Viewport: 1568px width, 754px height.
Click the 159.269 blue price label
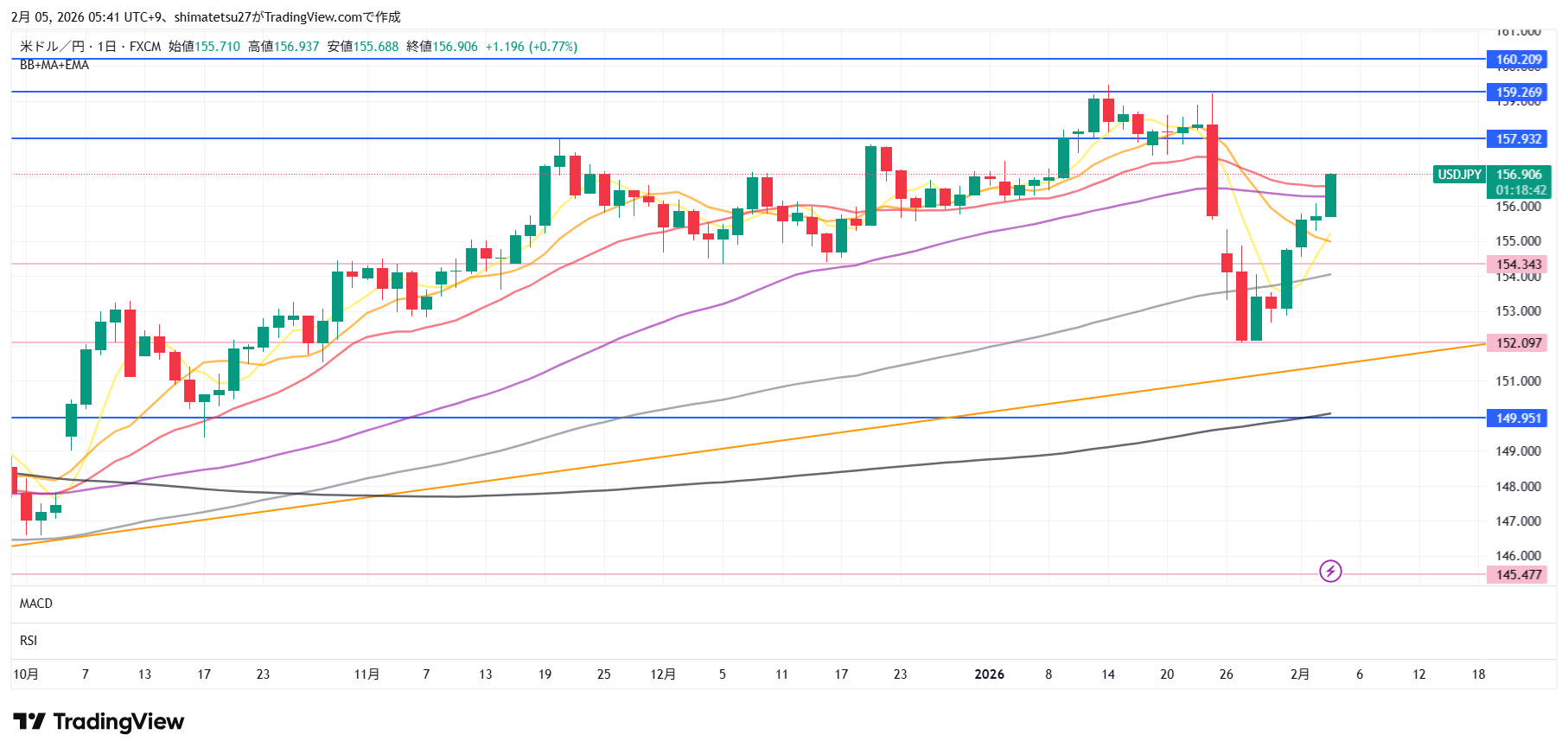point(1518,93)
